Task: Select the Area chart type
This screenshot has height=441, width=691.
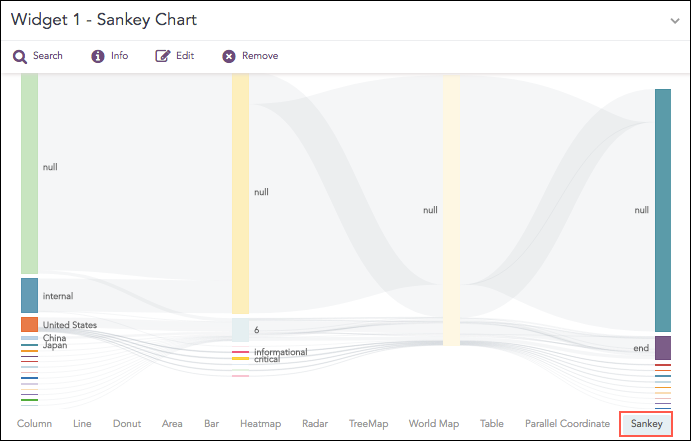Action: pos(172,424)
